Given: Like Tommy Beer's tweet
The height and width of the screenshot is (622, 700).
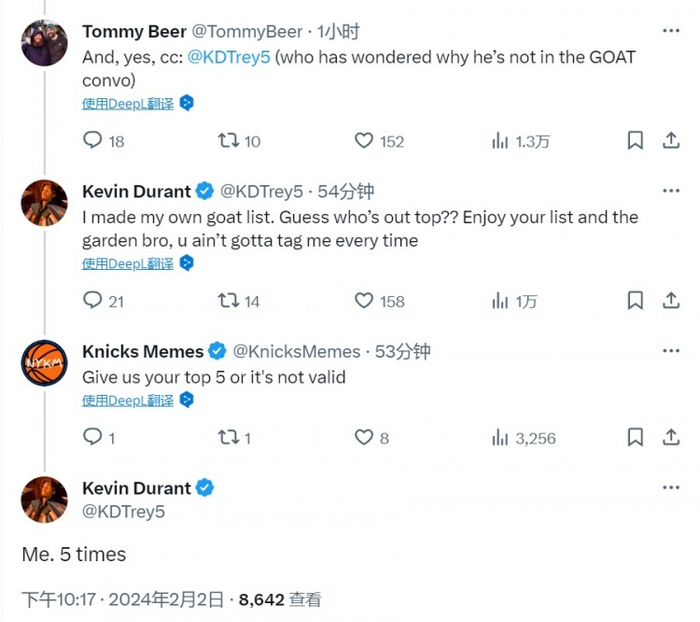Looking at the screenshot, I should click(365, 141).
